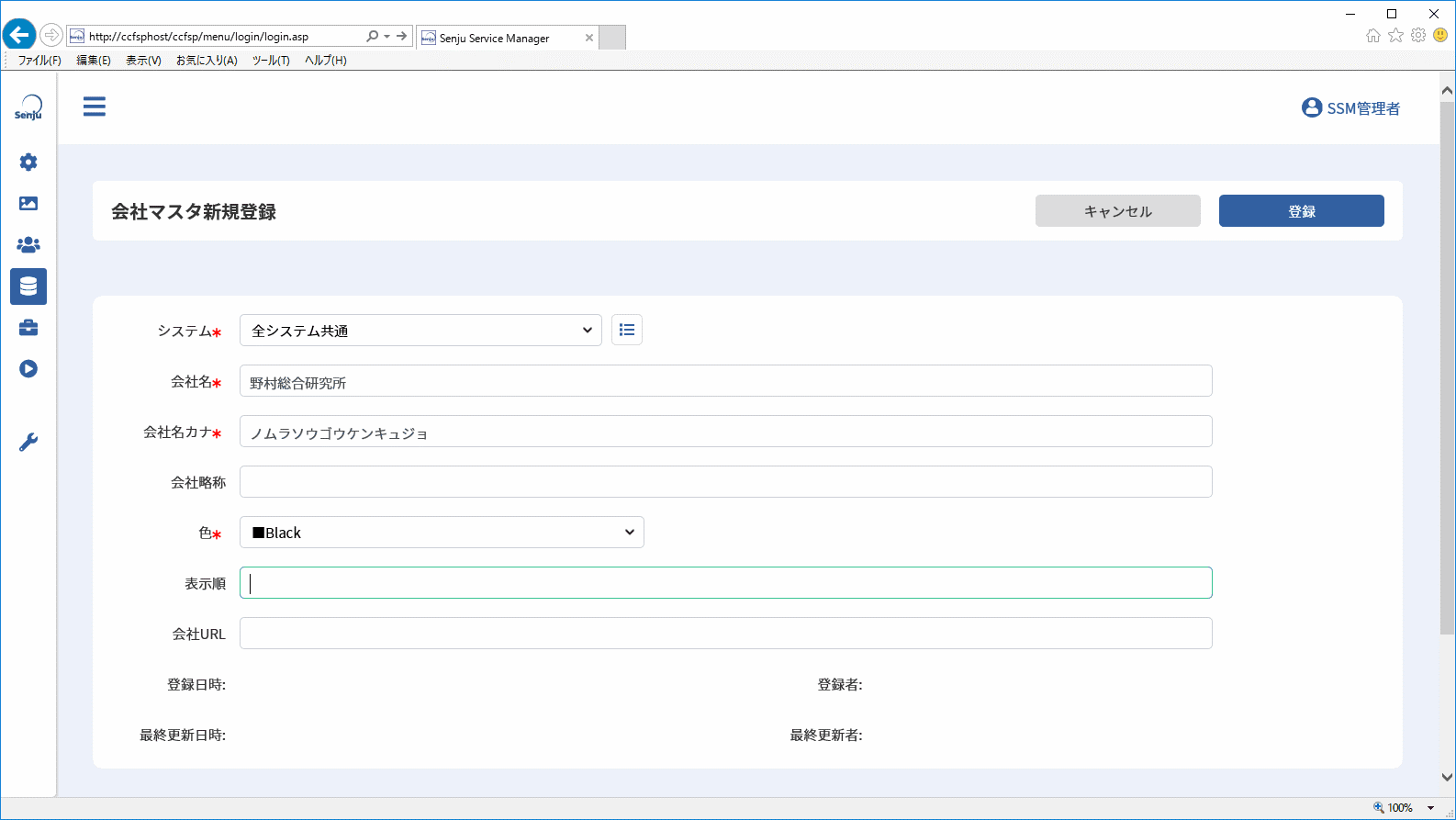
Task: Click the 会社名カナ input field
Action: coord(726,432)
